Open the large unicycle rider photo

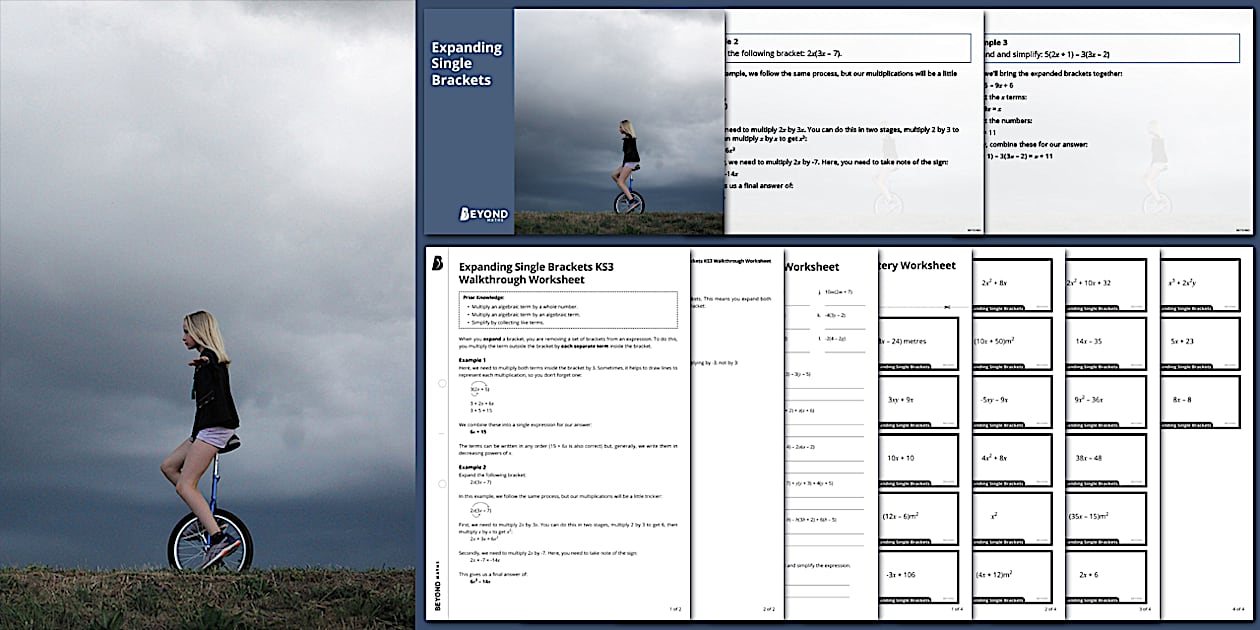207,315
